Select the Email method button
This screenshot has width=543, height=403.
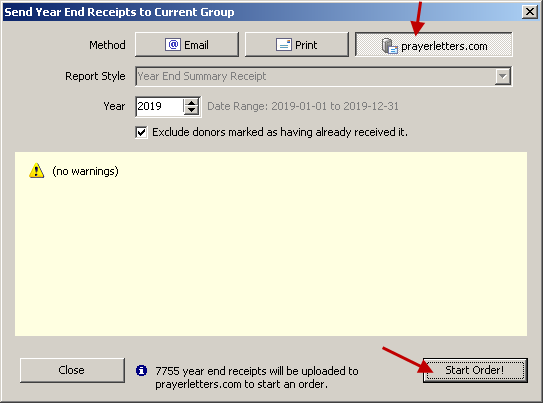(187, 45)
